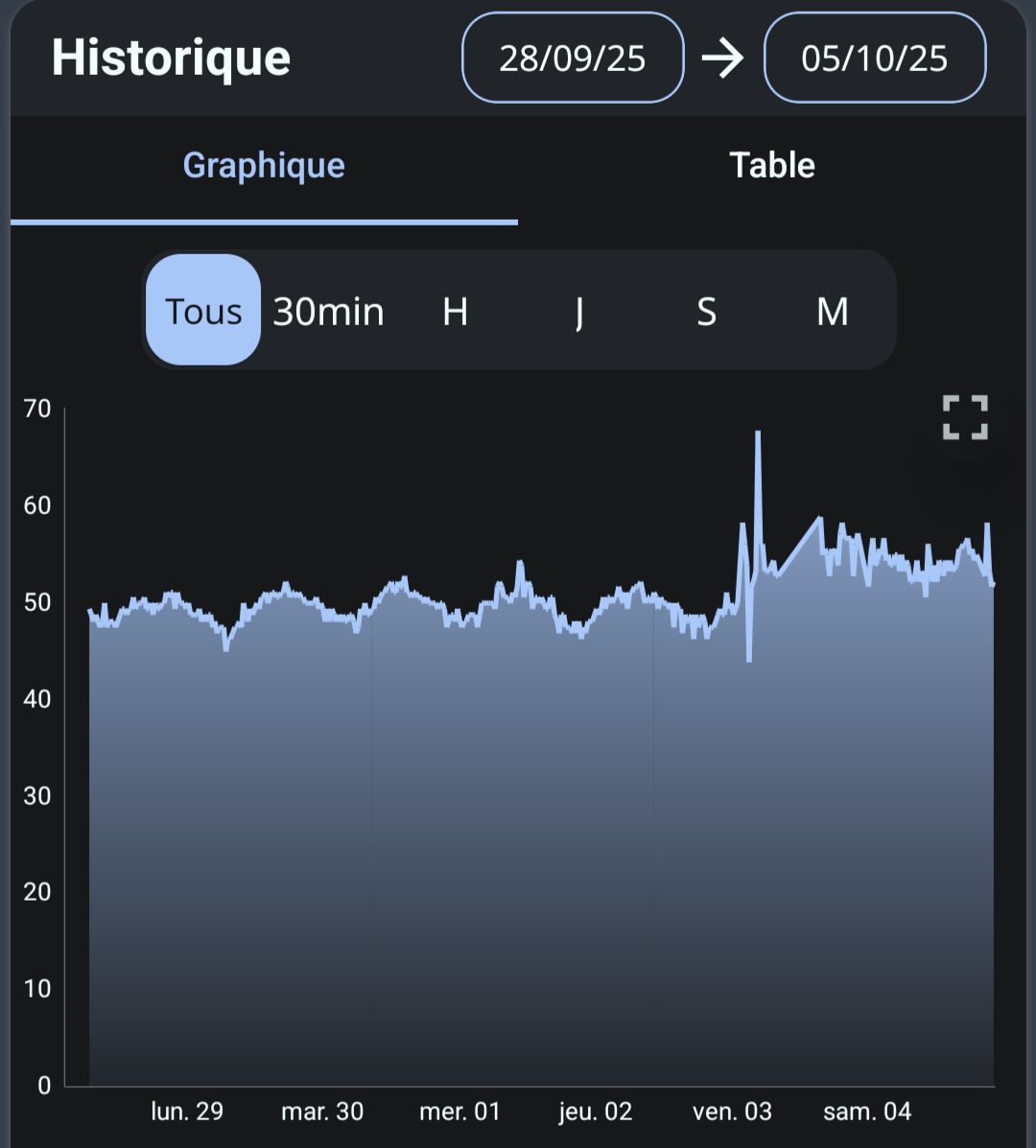
Task: Click the tallest spike on the chart
Action: click(x=758, y=434)
